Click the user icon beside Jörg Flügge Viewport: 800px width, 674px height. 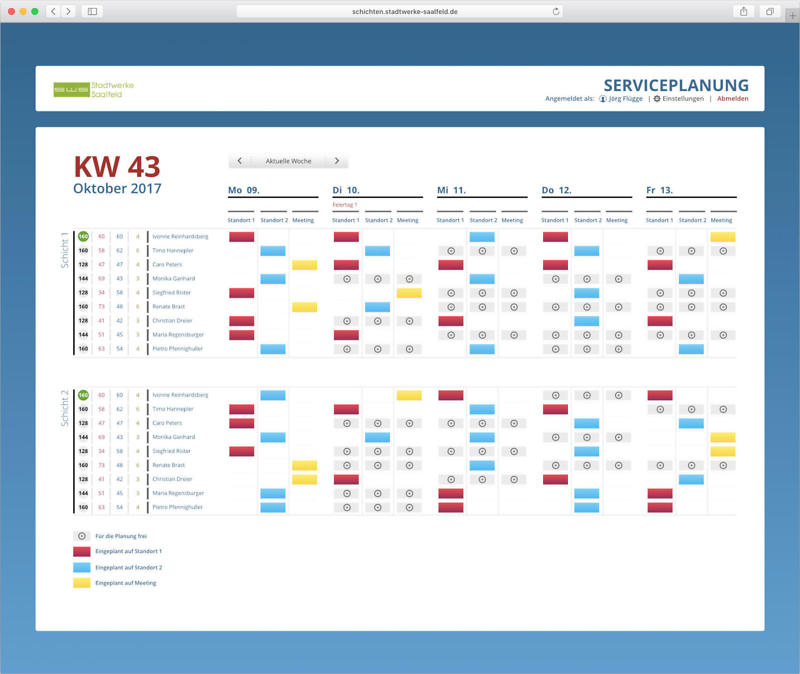click(603, 99)
